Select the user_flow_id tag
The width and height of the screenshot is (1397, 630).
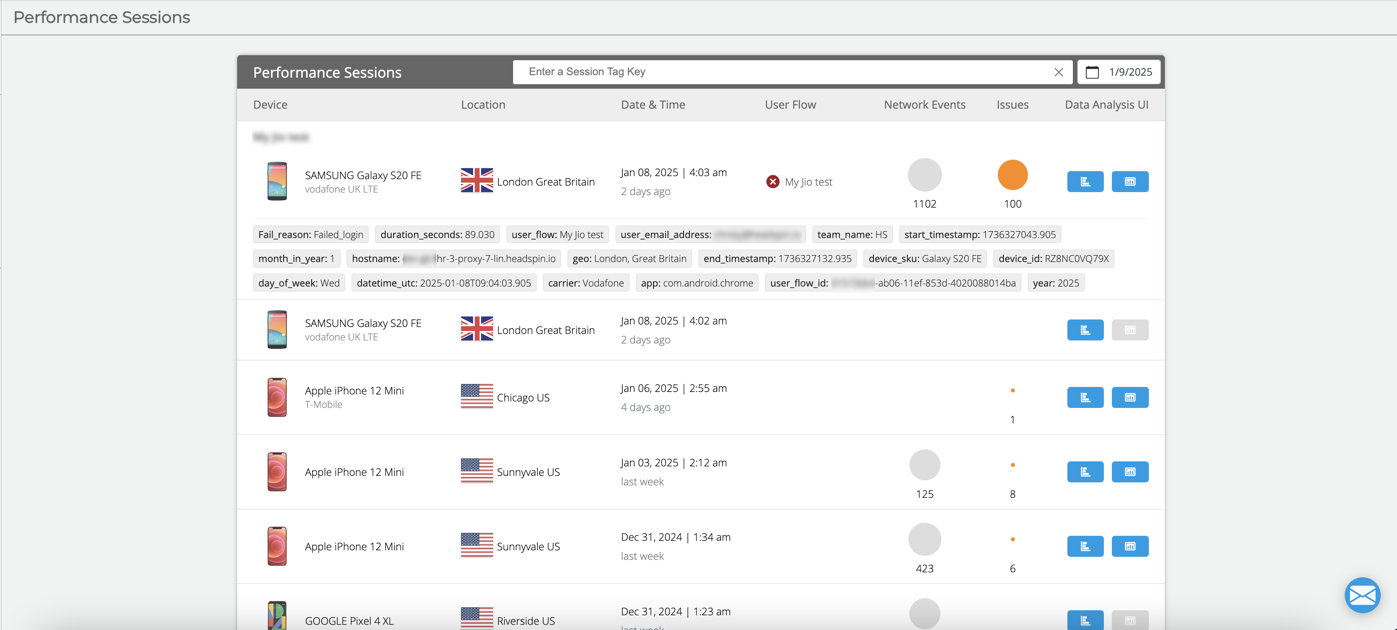pos(893,283)
